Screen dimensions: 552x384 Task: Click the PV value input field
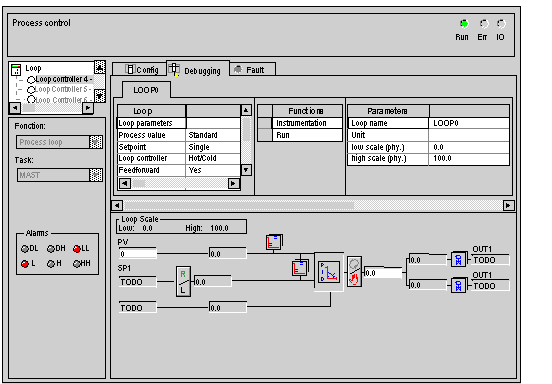click(x=138, y=253)
